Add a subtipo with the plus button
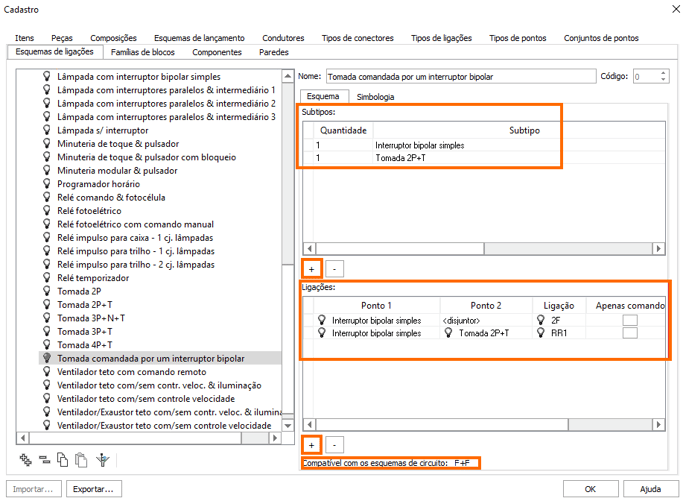683x501 pixels. (x=311, y=268)
